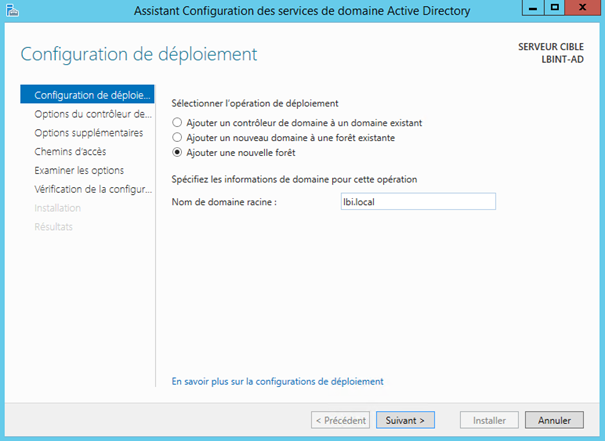
Task: Select 'Configuration de déploiement' step in the sidebar
Action: click(x=87, y=95)
